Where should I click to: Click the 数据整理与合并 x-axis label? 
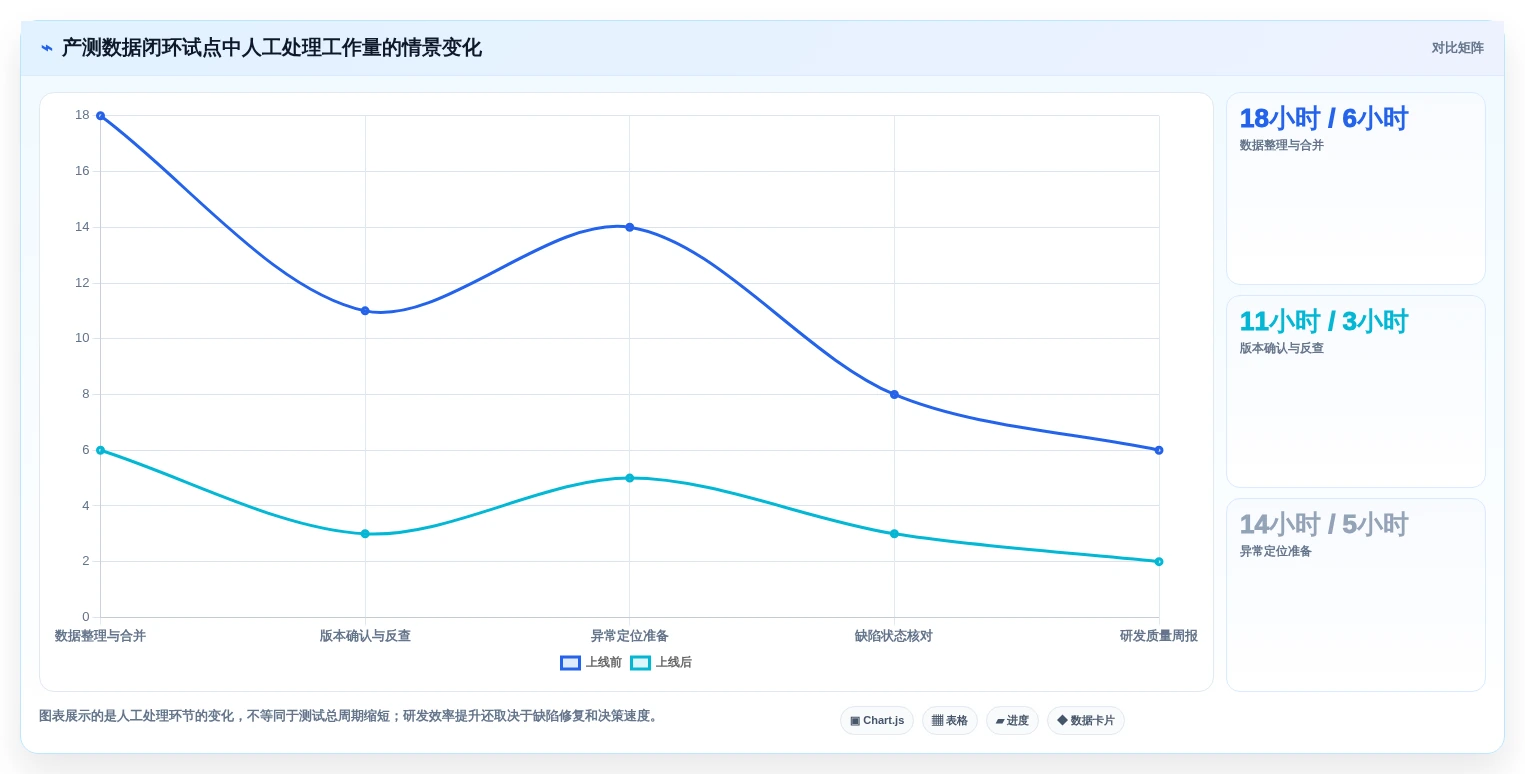100,636
